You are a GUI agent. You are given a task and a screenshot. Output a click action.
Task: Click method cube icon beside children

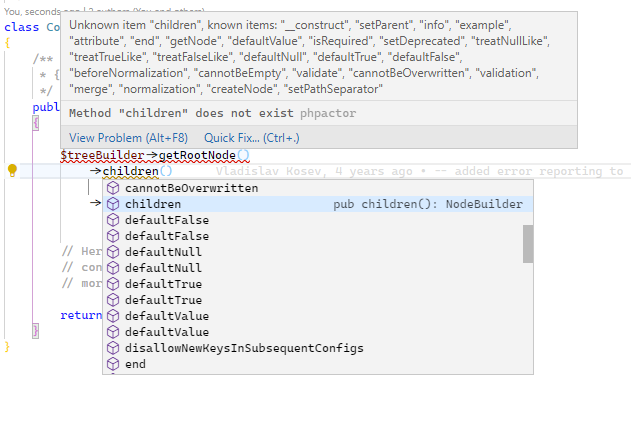[x=113, y=204]
